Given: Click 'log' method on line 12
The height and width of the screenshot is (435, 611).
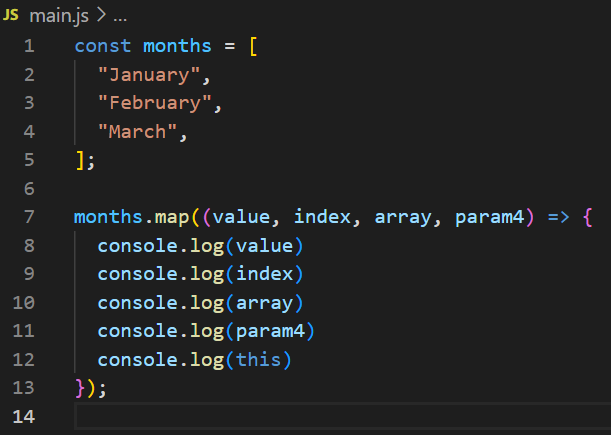Looking at the screenshot, I should point(207,360).
